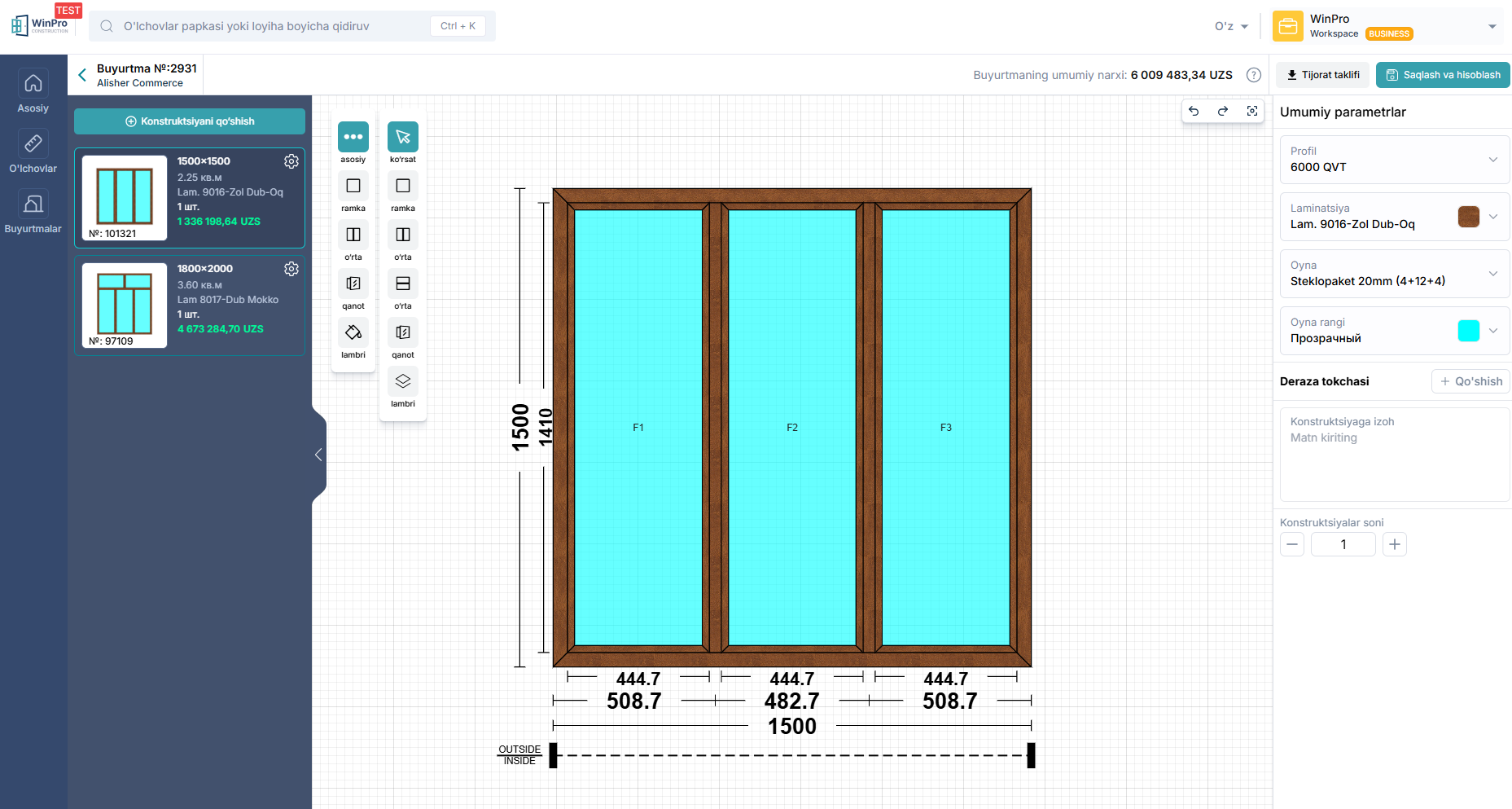Open settings gear for 1500×1500 construction
1512x809 pixels.
(x=291, y=161)
